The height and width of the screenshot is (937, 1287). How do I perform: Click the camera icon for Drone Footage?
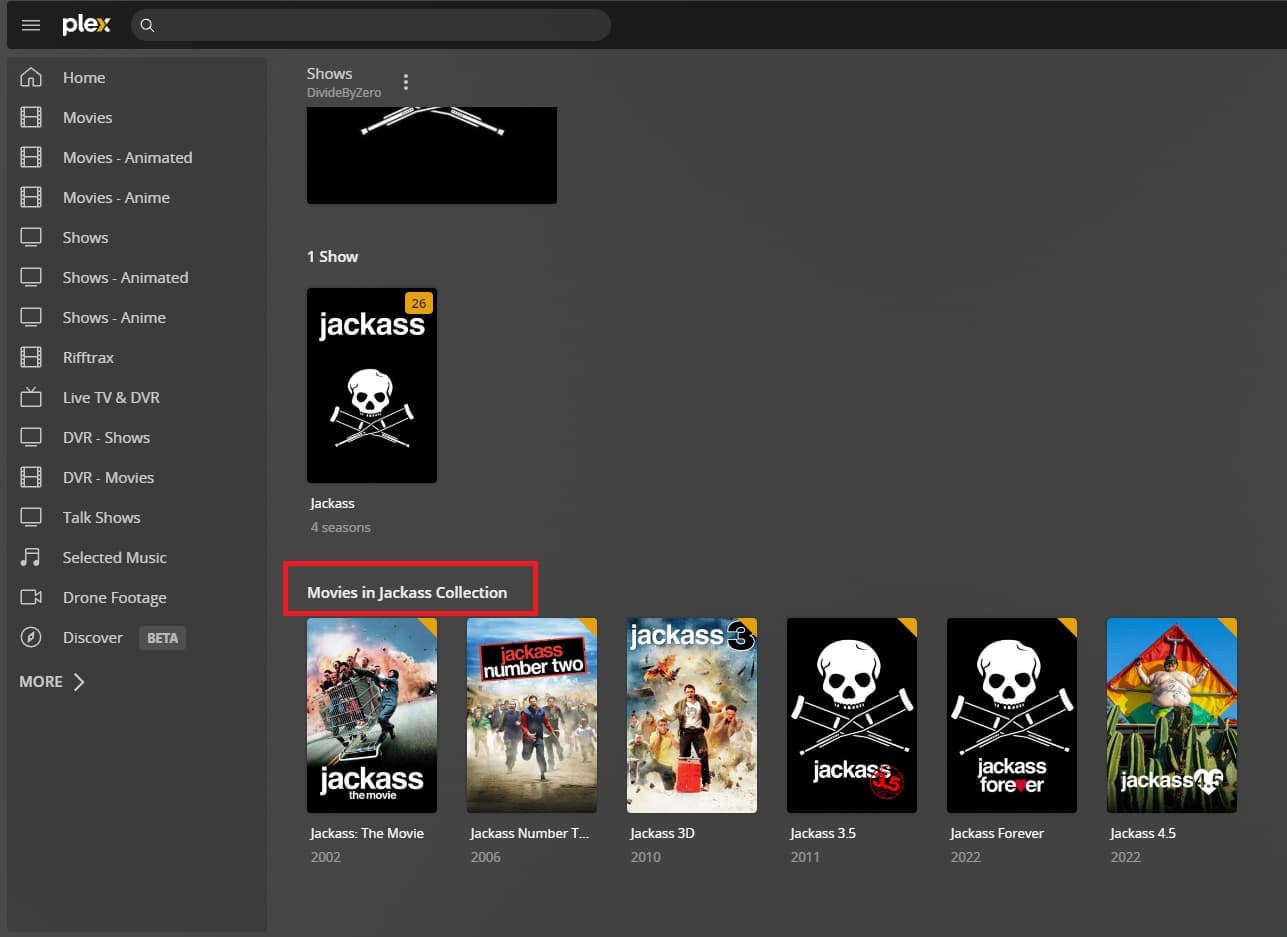tap(31, 597)
